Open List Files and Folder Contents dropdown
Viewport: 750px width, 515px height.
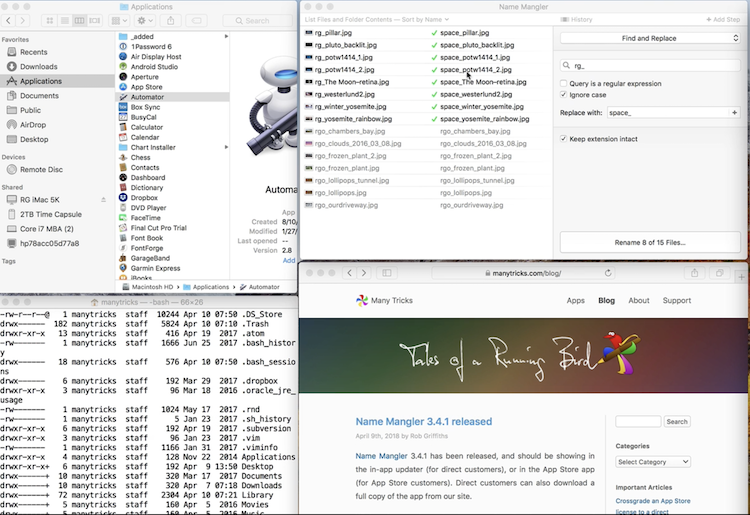[377, 20]
